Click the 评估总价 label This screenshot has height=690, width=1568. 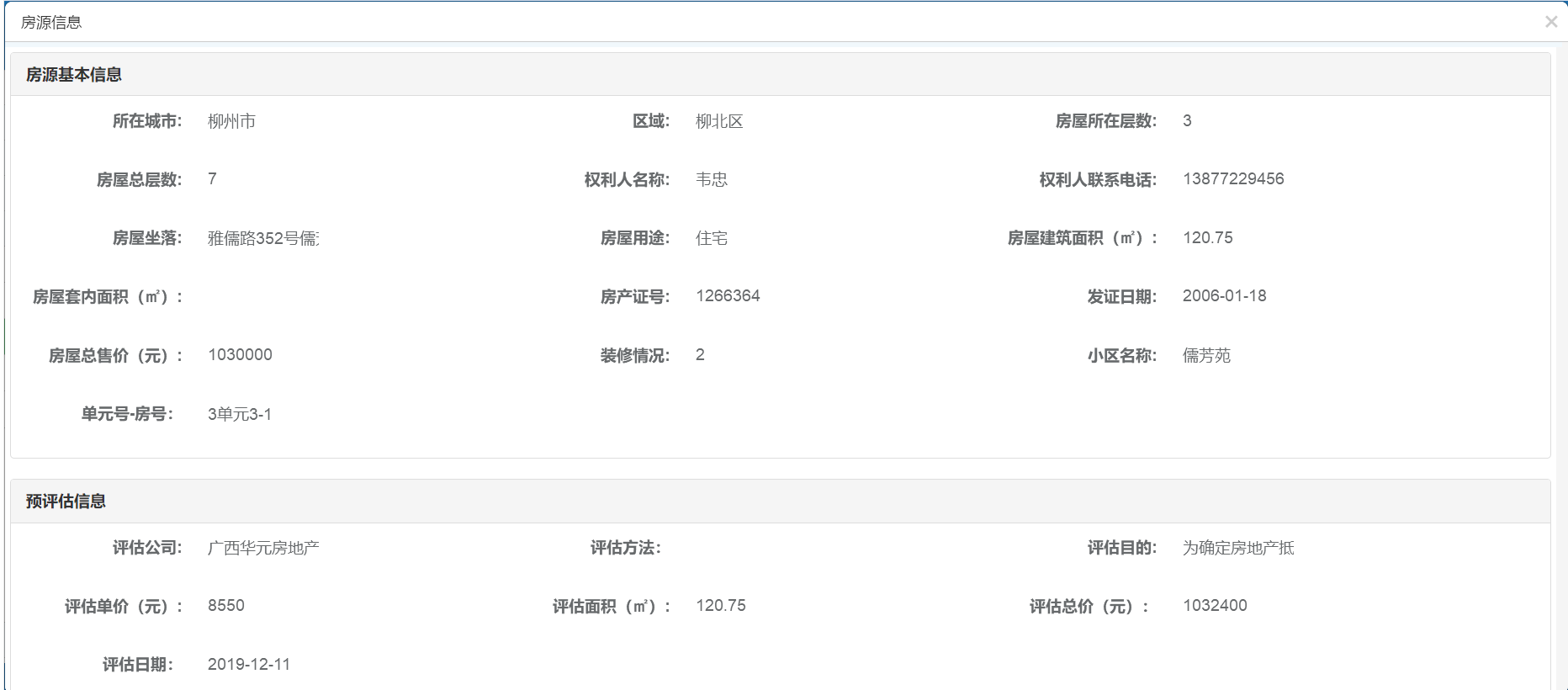coord(1089,607)
